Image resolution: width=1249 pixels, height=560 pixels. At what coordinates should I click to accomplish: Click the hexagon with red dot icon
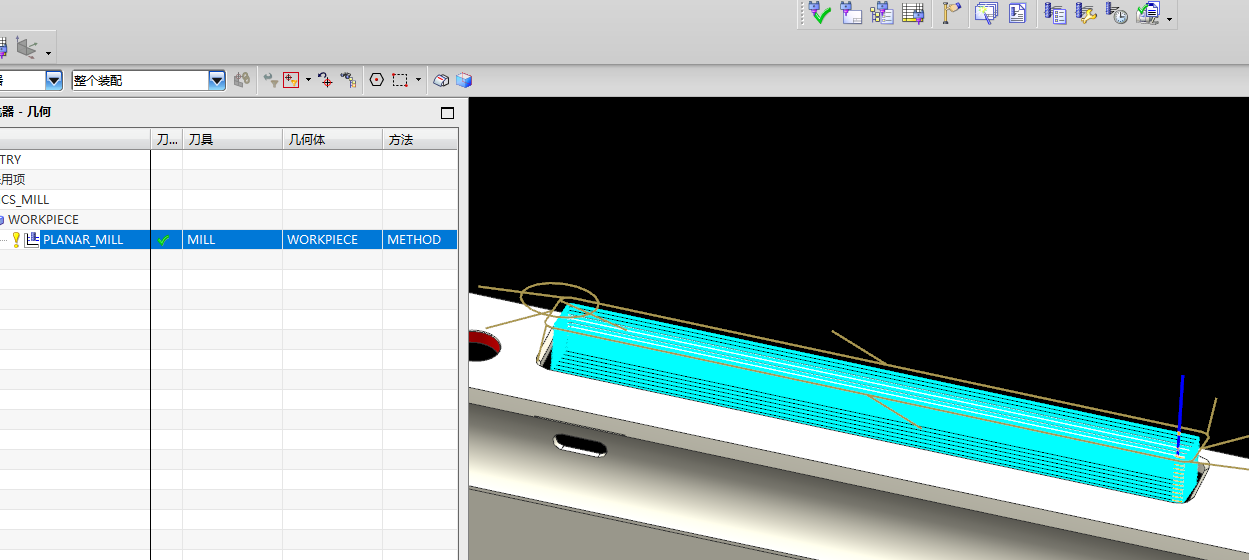[377, 80]
